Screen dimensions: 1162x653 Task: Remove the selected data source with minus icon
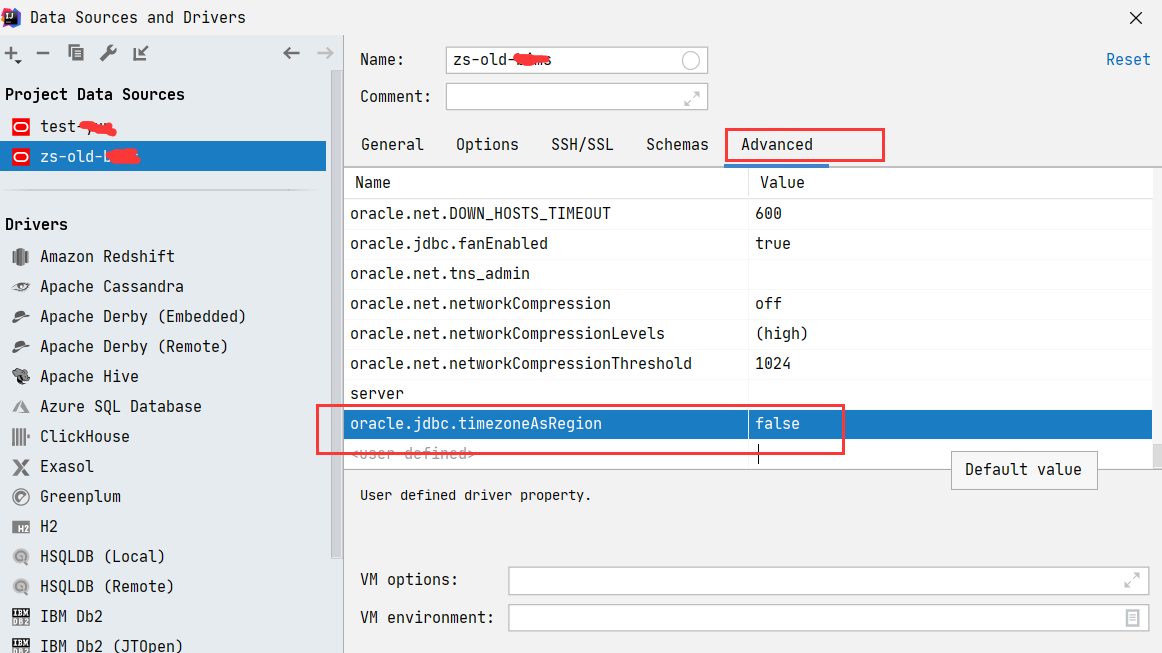(x=43, y=53)
